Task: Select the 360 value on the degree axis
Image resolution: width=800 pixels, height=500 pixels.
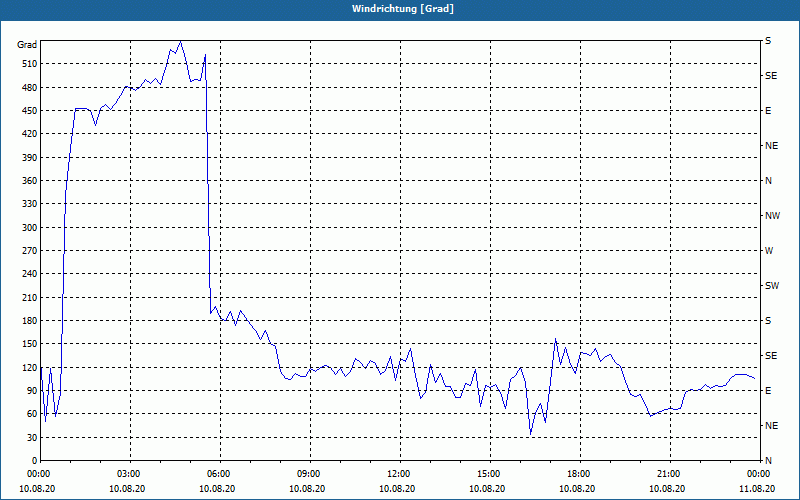Action: (30, 181)
